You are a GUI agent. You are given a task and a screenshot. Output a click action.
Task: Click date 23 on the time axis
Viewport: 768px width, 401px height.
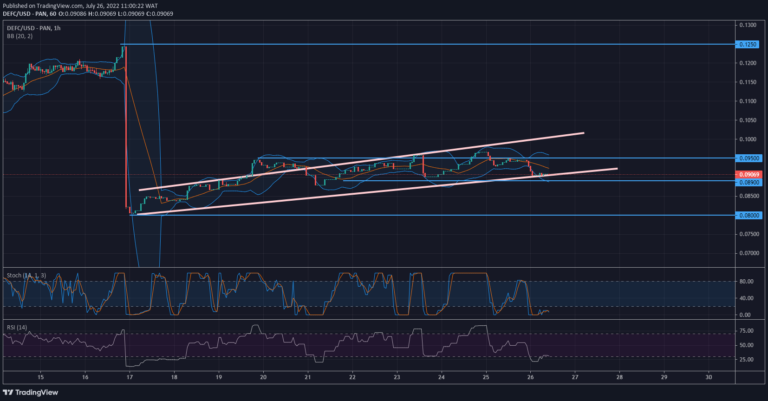click(x=397, y=377)
